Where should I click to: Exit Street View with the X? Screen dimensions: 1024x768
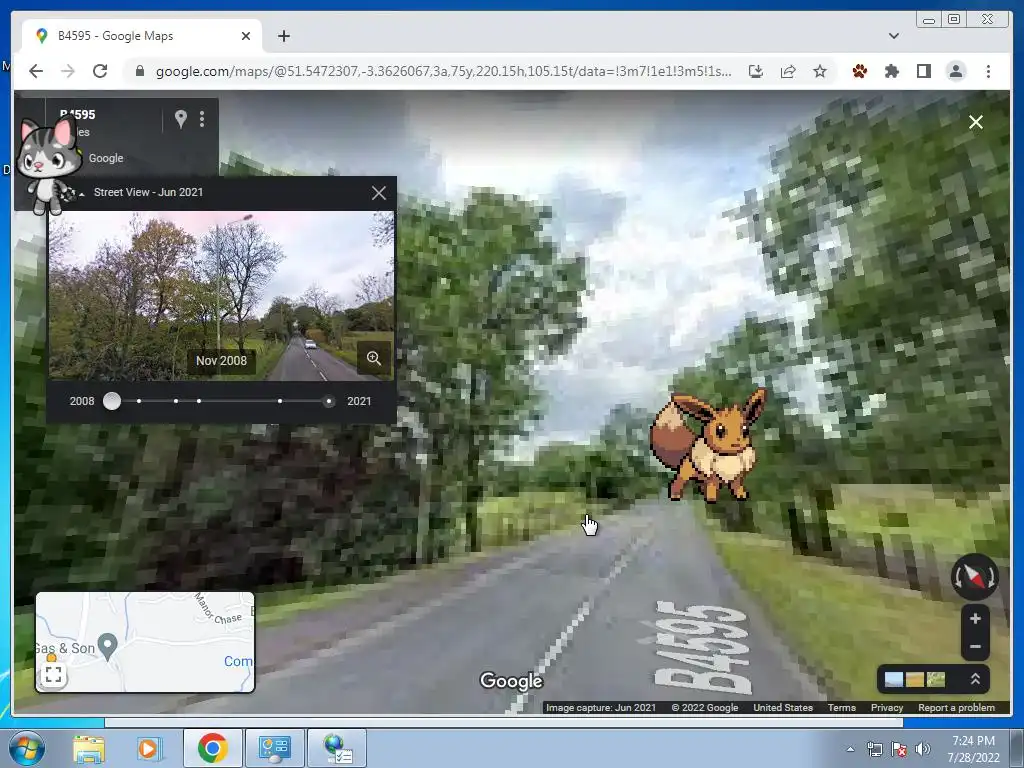976,122
